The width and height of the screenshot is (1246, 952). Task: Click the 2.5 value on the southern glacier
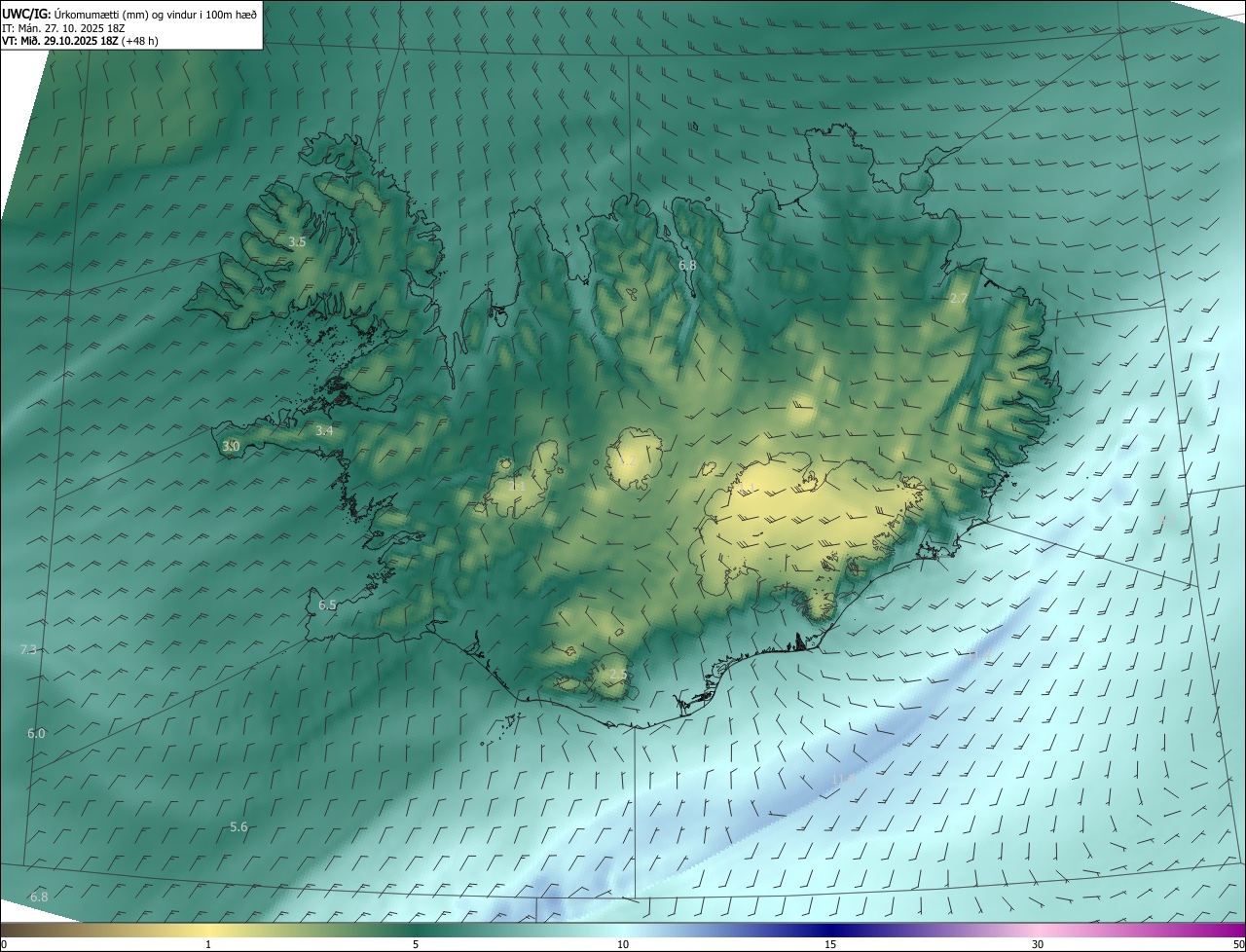click(x=618, y=675)
